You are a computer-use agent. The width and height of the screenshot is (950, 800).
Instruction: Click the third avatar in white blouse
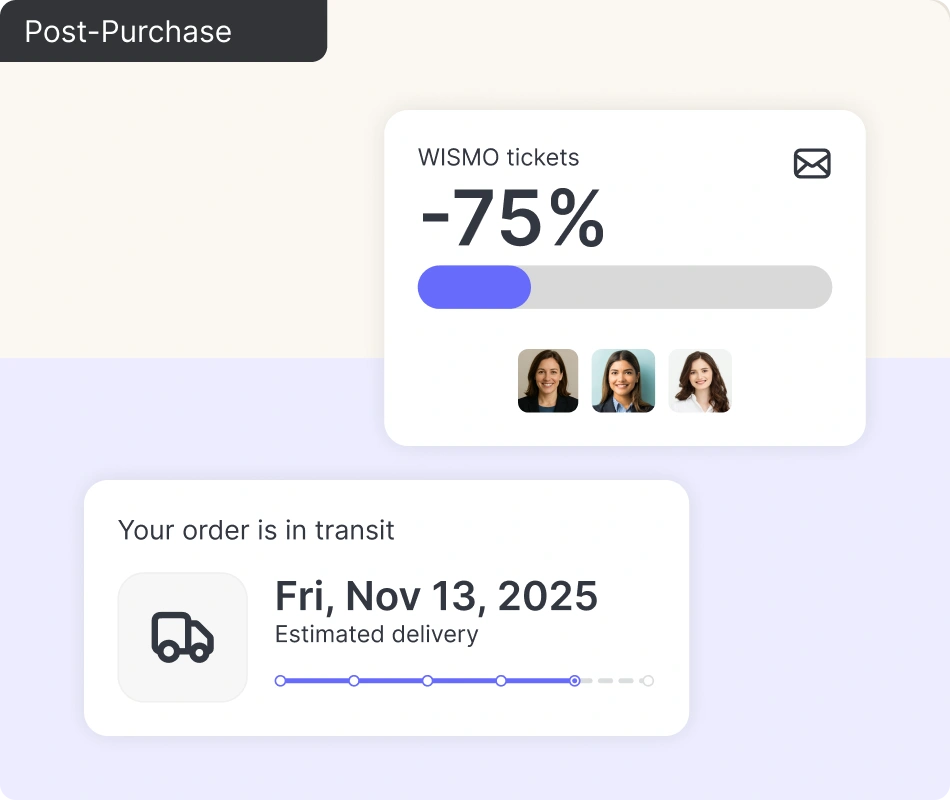pyautogui.click(x=700, y=381)
